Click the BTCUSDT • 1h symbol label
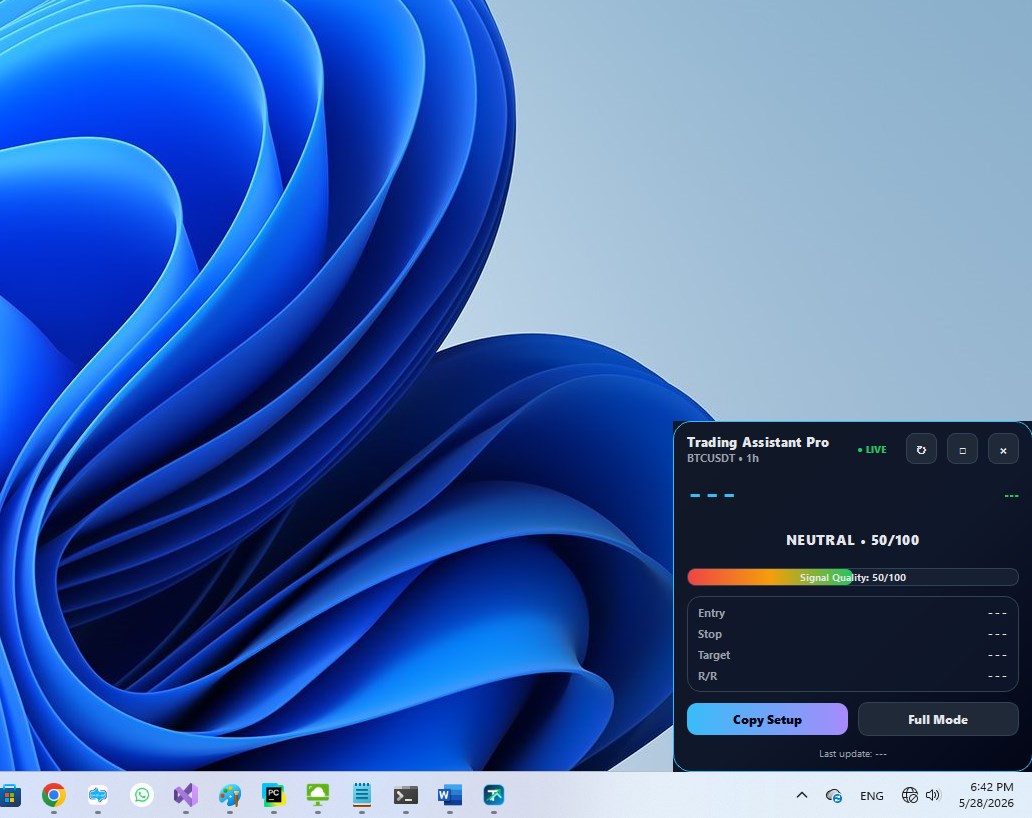1032x818 pixels. point(723,458)
